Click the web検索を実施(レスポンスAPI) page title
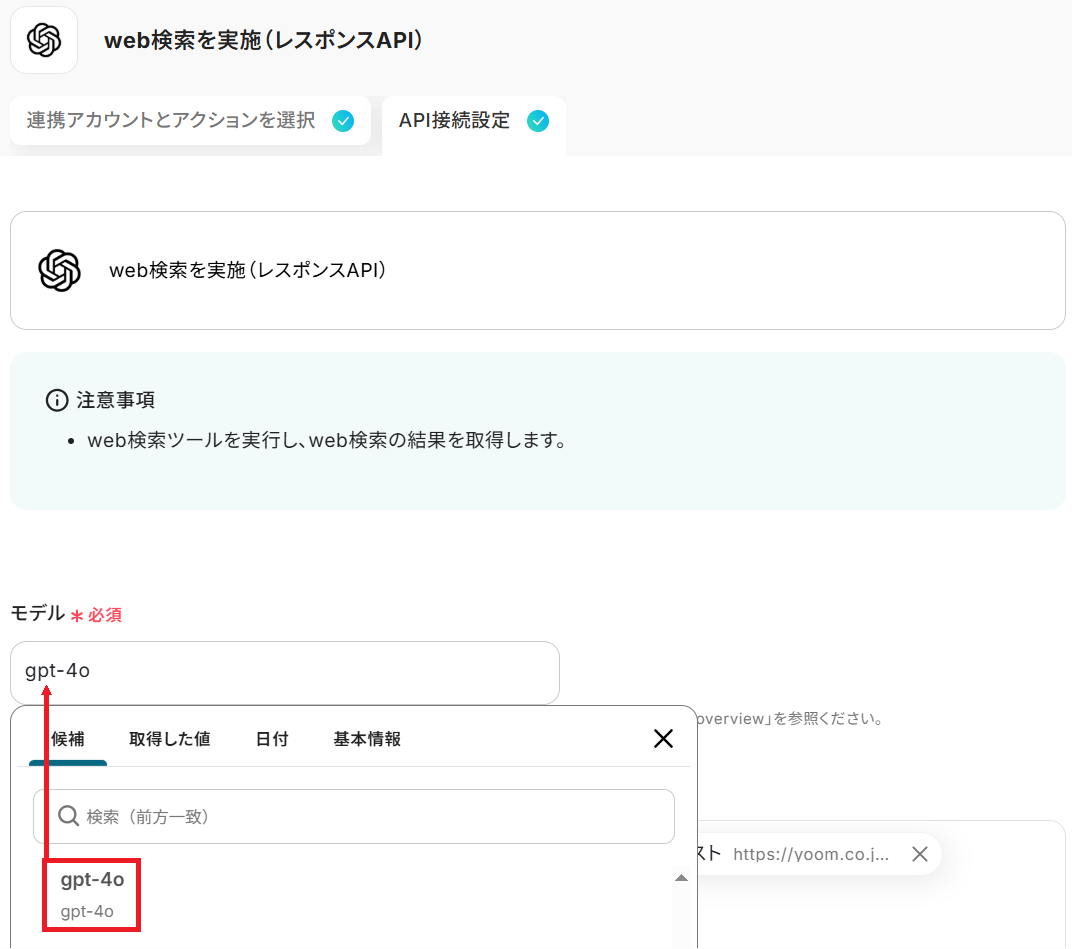 (263, 40)
